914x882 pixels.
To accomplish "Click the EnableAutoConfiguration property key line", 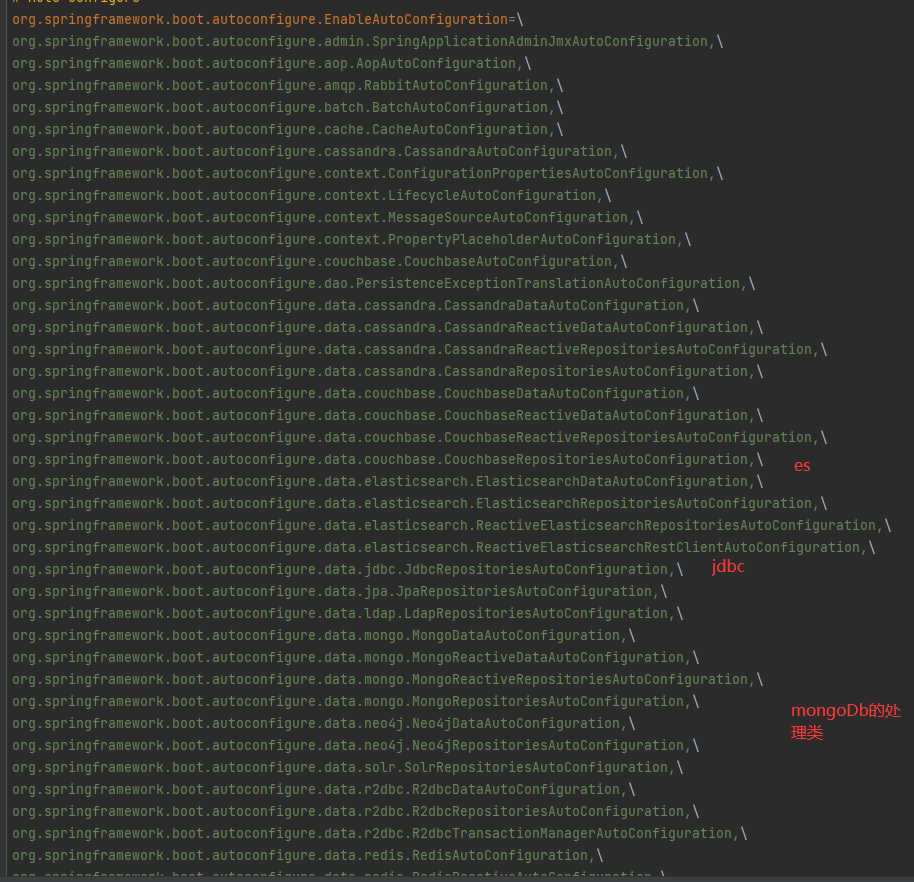I will point(268,20).
